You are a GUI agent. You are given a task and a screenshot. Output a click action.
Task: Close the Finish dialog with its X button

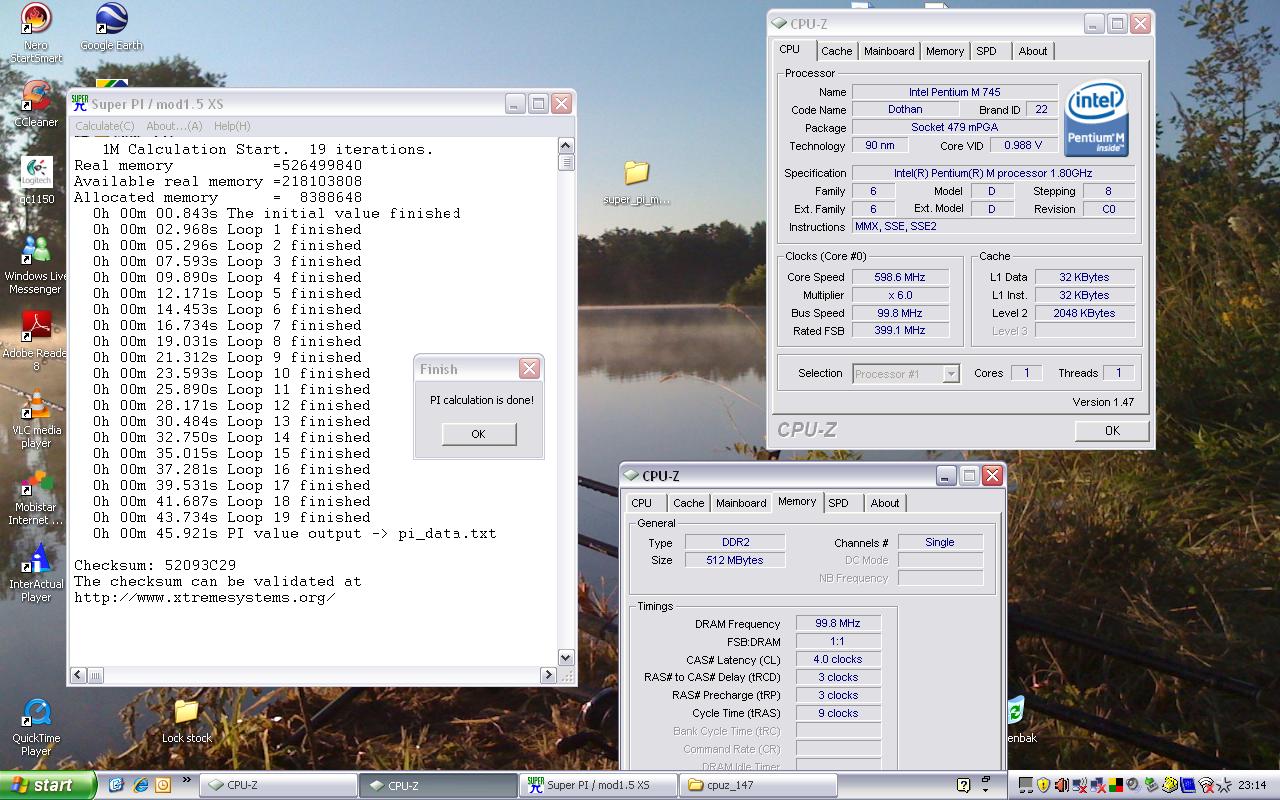click(530, 369)
